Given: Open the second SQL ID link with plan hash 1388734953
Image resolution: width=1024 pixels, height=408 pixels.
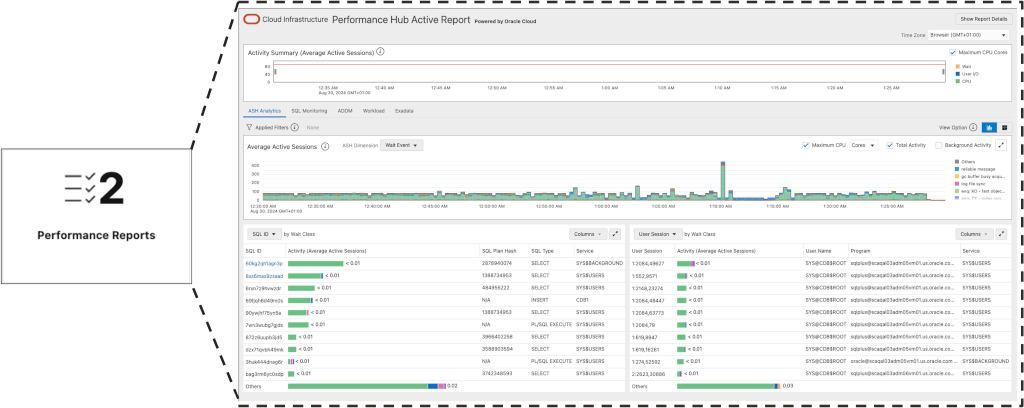Looking at the screenshot, I should click(x=264, y=275).
